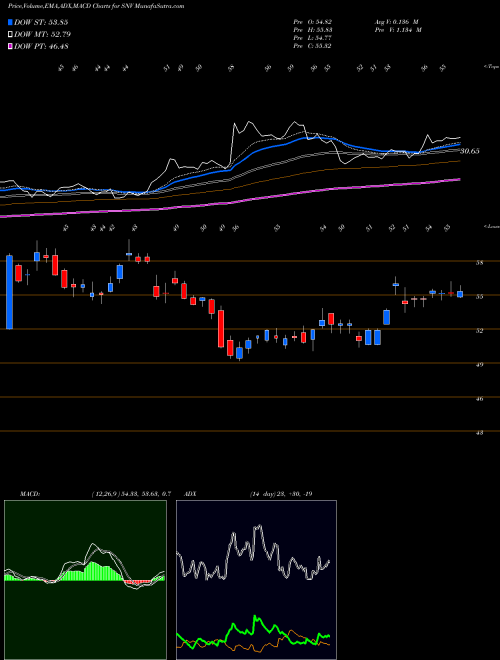Click the magenta DOW PT legend swatch
Viewport: 500px width, 660px height.
(x=10, y=46)
